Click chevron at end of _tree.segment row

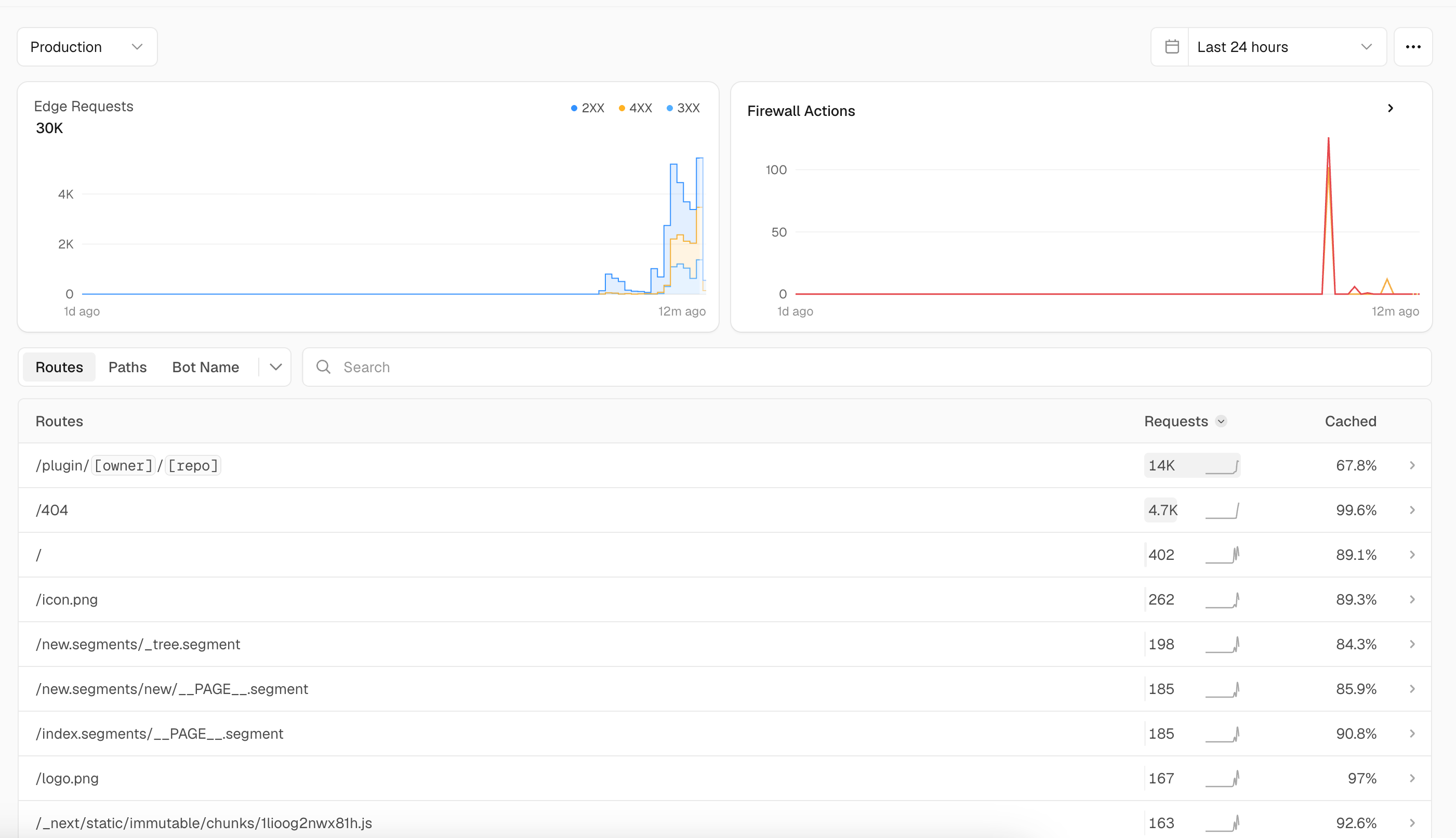[x=1412, y=644]
